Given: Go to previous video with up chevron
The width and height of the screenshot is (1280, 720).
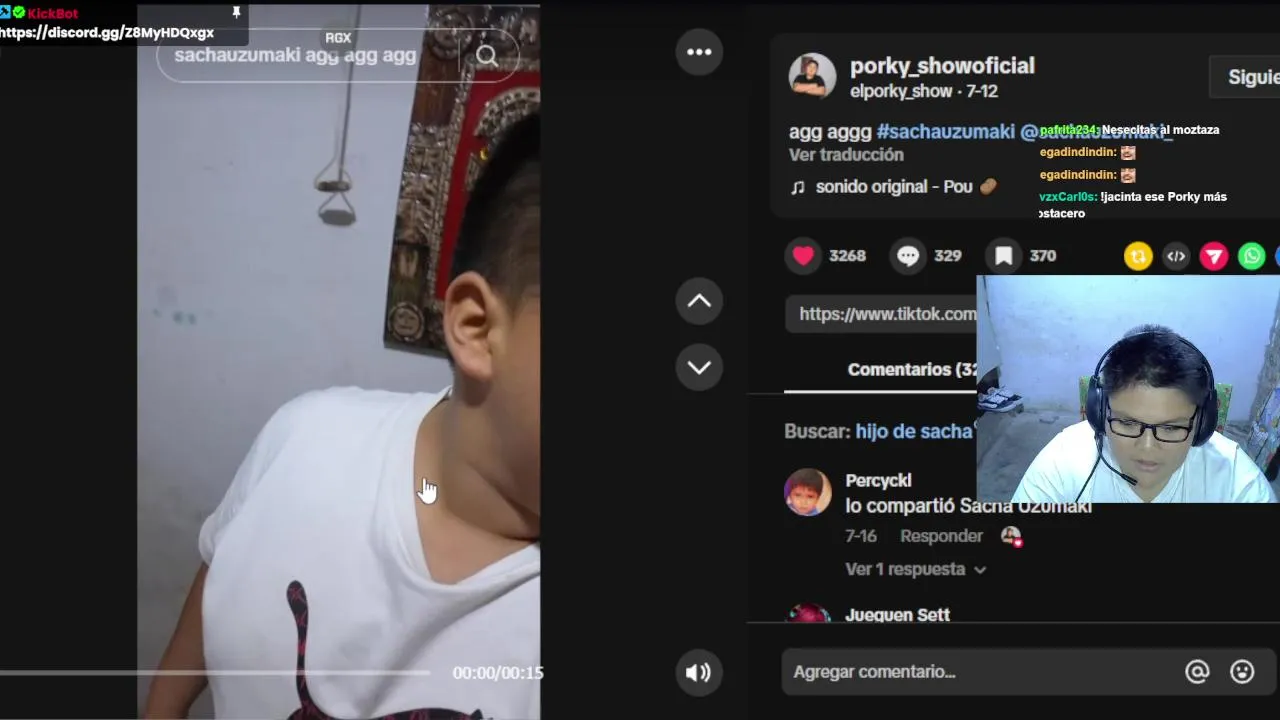Looking at the screenshot, I should pyautogui.click(x=699, y=301).
